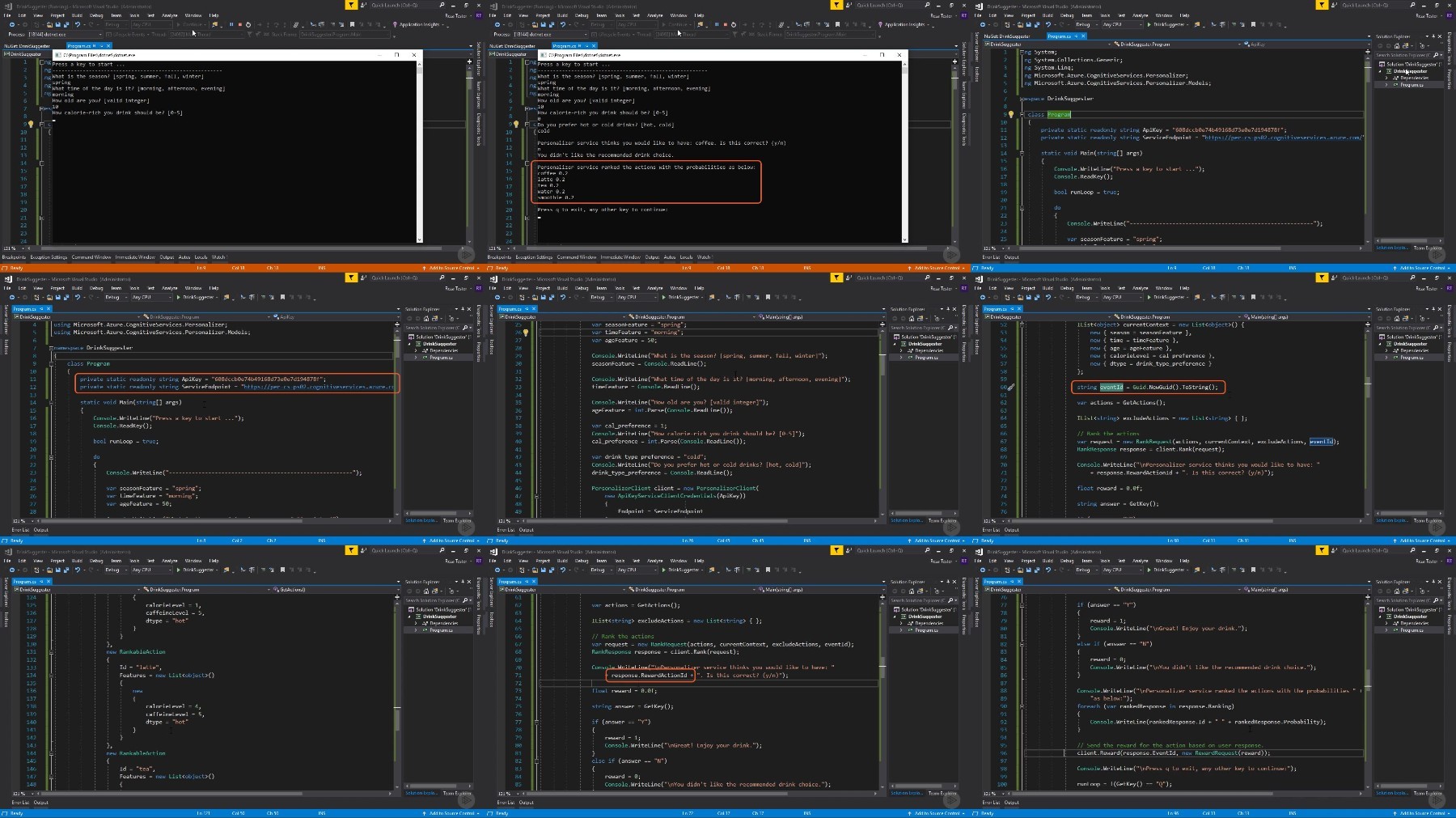Open DrinkSuggester.Program type dropdown in boxed-ApiKey screenshot
The width and height of the screenshot is (1456, 818).
point(206,316)
